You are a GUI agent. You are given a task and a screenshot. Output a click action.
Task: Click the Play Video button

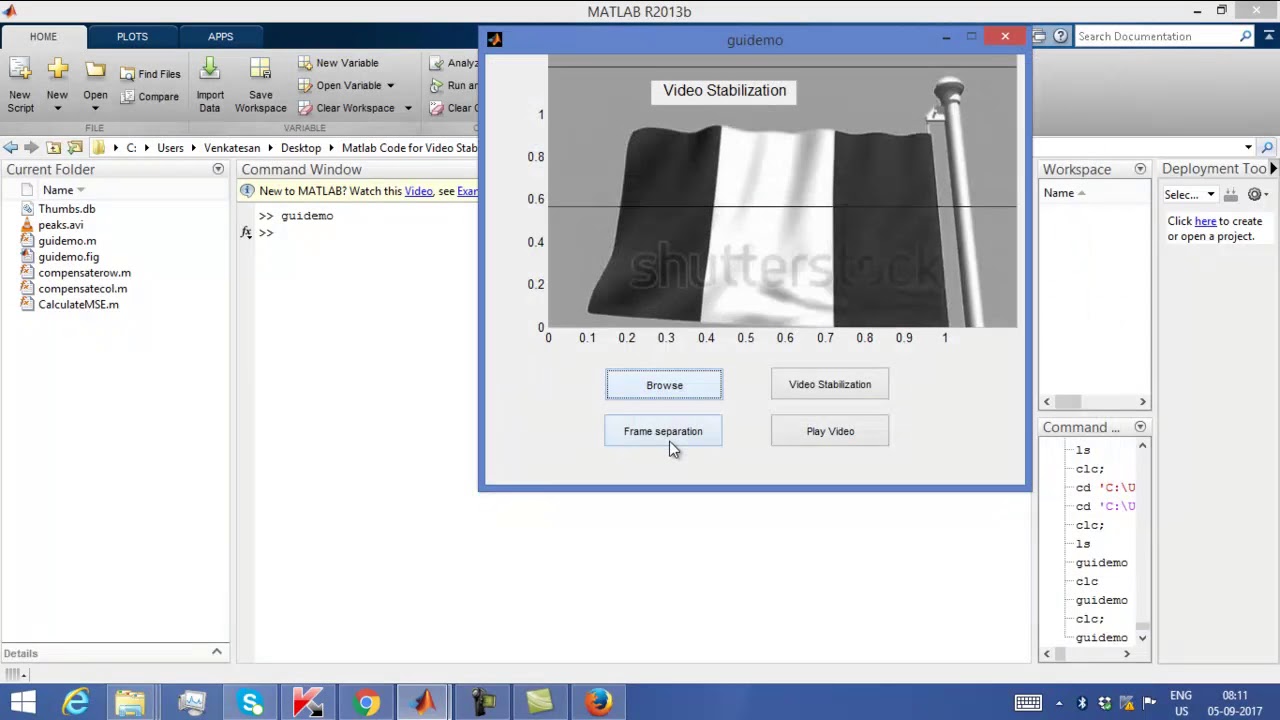click(830, 431)
